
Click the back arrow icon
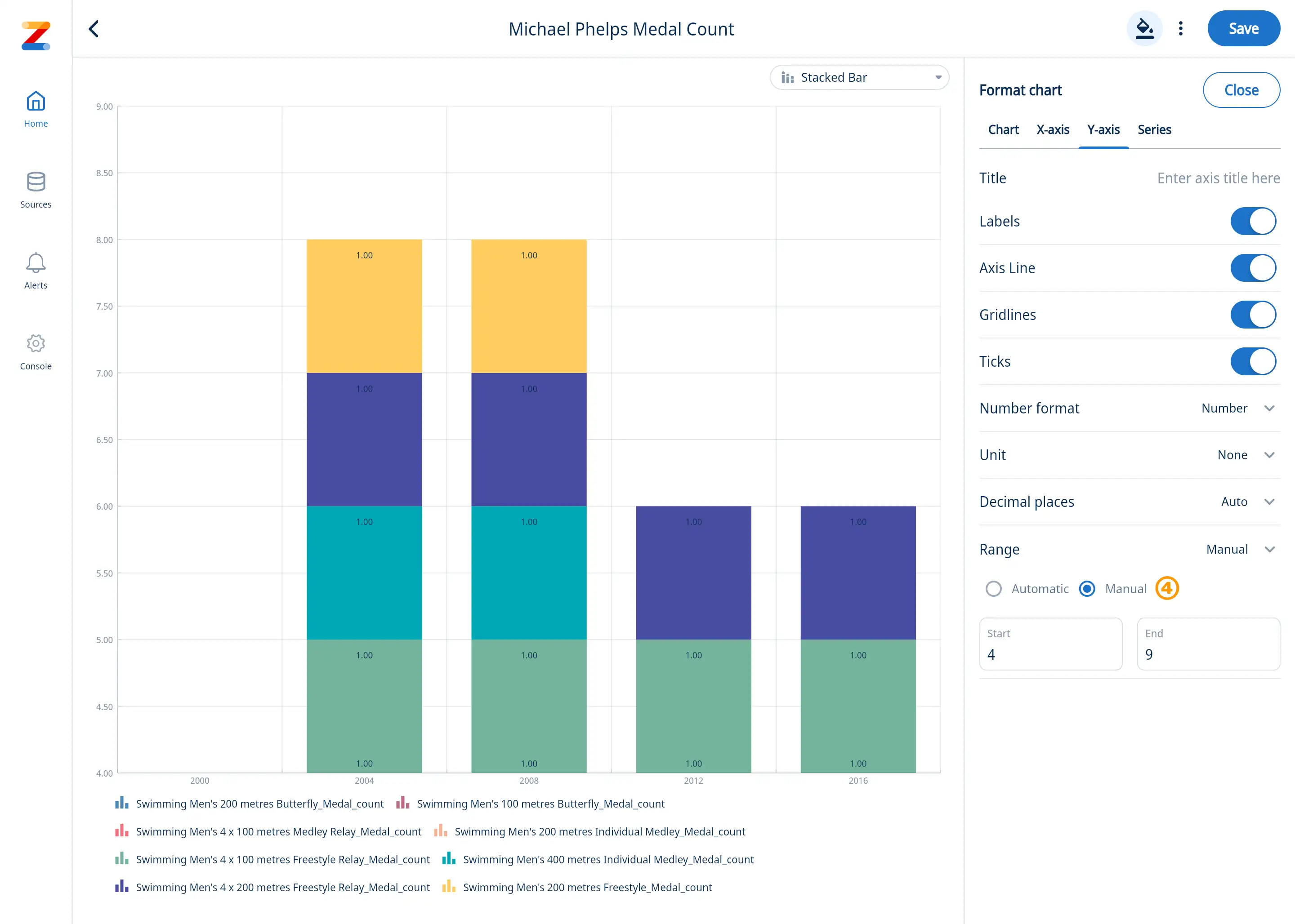coord(94,29)
